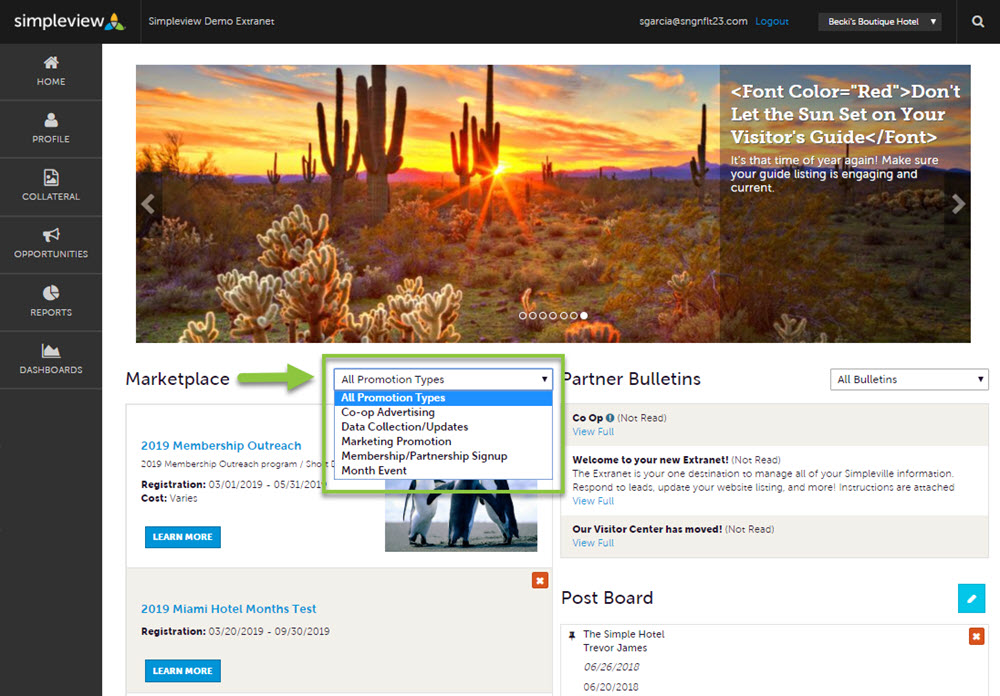Screen dimensions: 1000x696
Task: Open the All Bulletins dropdown
Action: [x=909, y=379]
